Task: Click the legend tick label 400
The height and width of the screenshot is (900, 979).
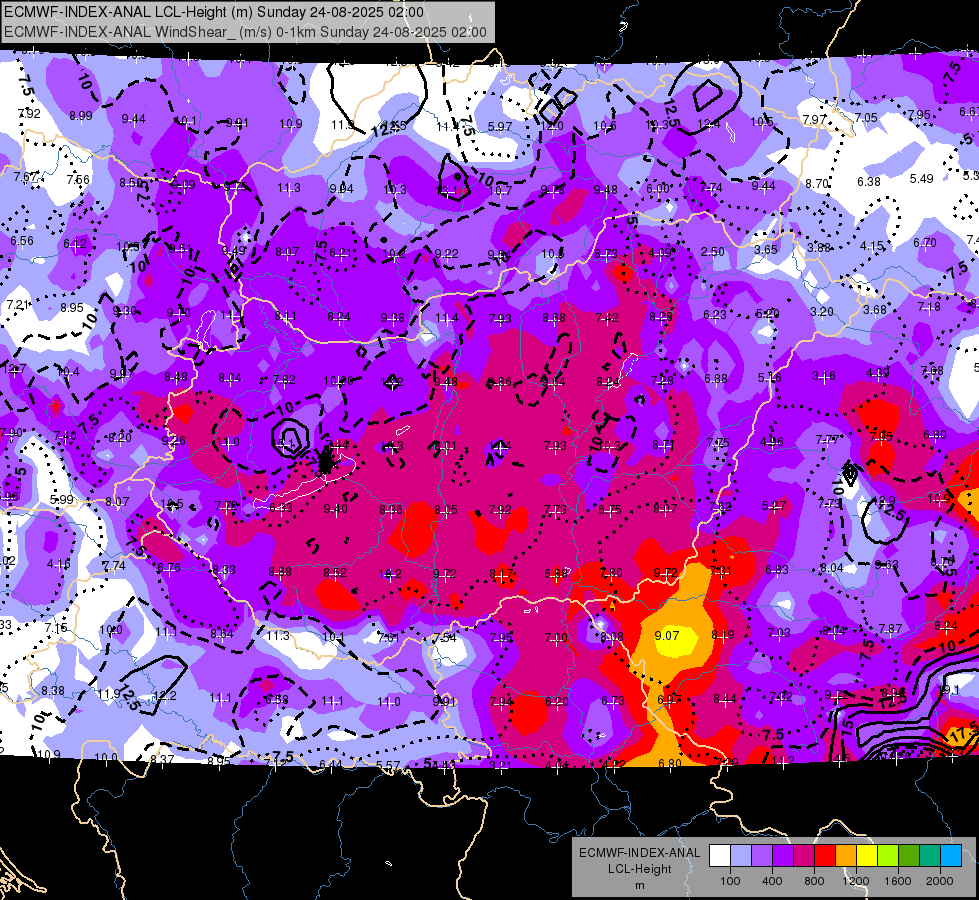Action: 772,881
